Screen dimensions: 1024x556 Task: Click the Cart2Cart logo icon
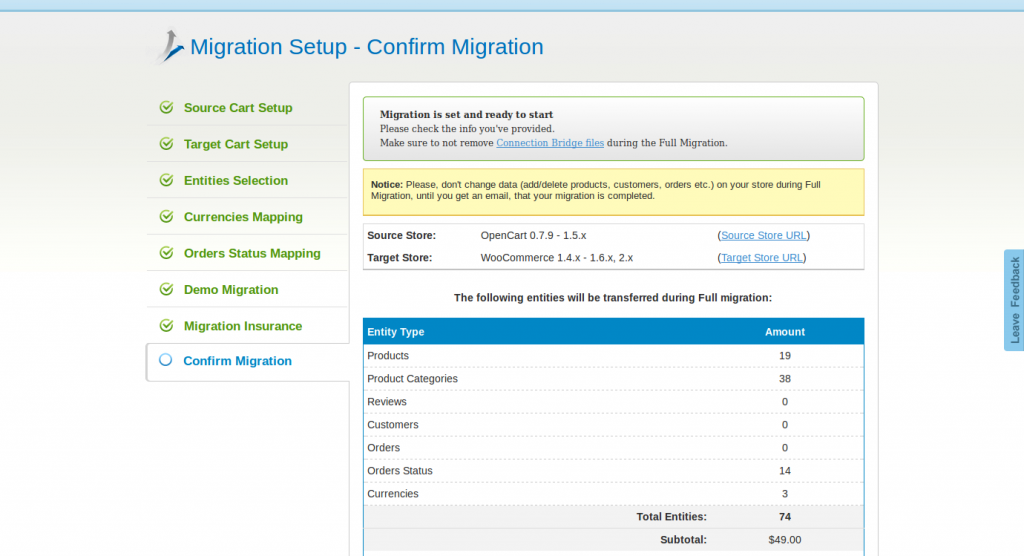[x=171, y=45]
